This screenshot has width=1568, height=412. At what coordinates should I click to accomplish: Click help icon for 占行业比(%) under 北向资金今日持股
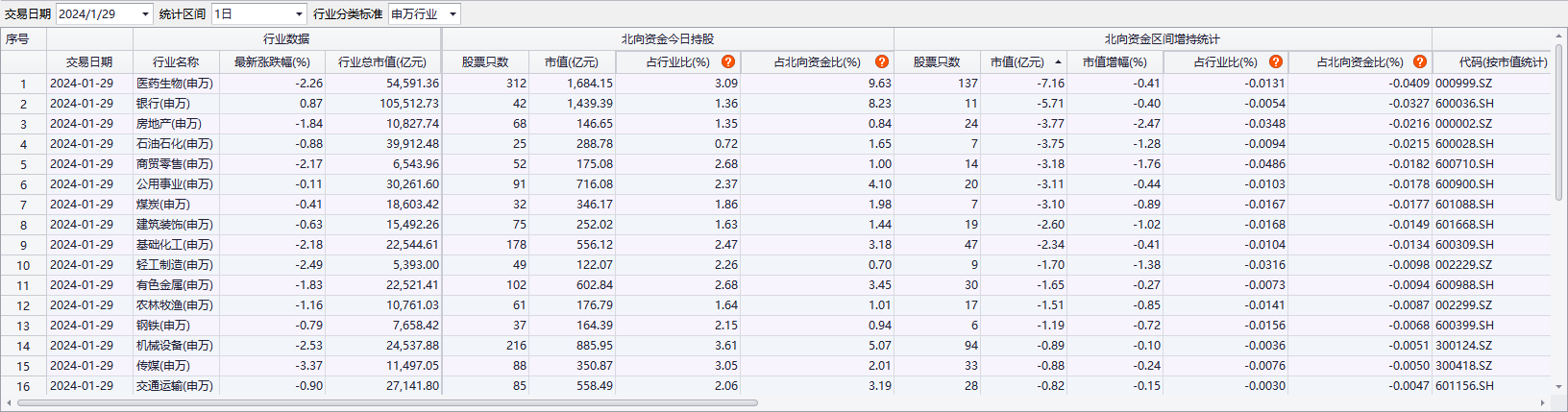click(728, 61)
